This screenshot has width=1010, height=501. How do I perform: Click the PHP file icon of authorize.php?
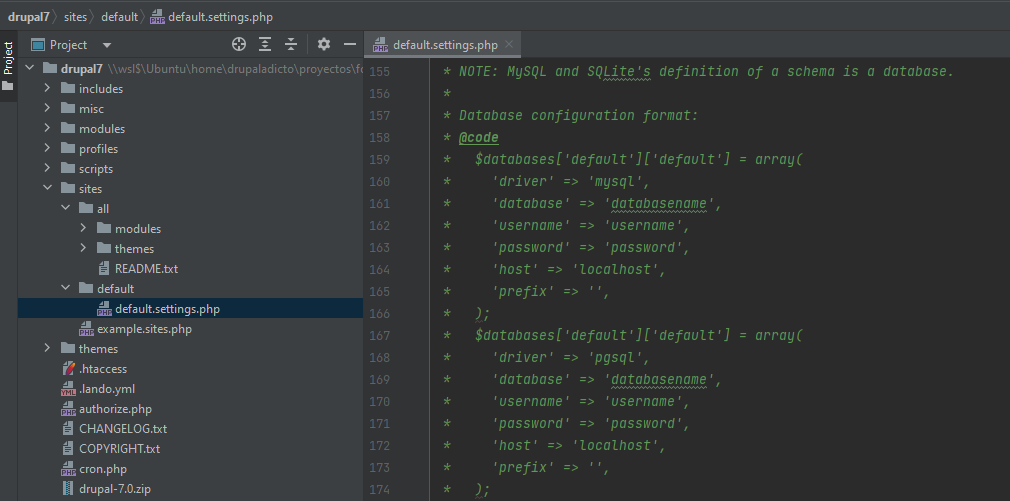click(x=68, y=409)
